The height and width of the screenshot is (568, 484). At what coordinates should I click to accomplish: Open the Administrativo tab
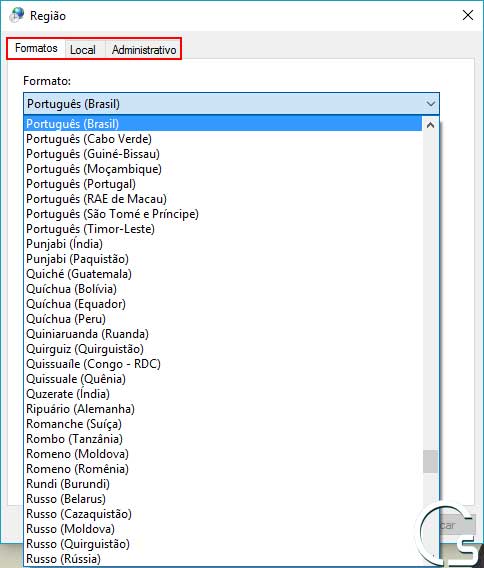[x=144, y=50]
